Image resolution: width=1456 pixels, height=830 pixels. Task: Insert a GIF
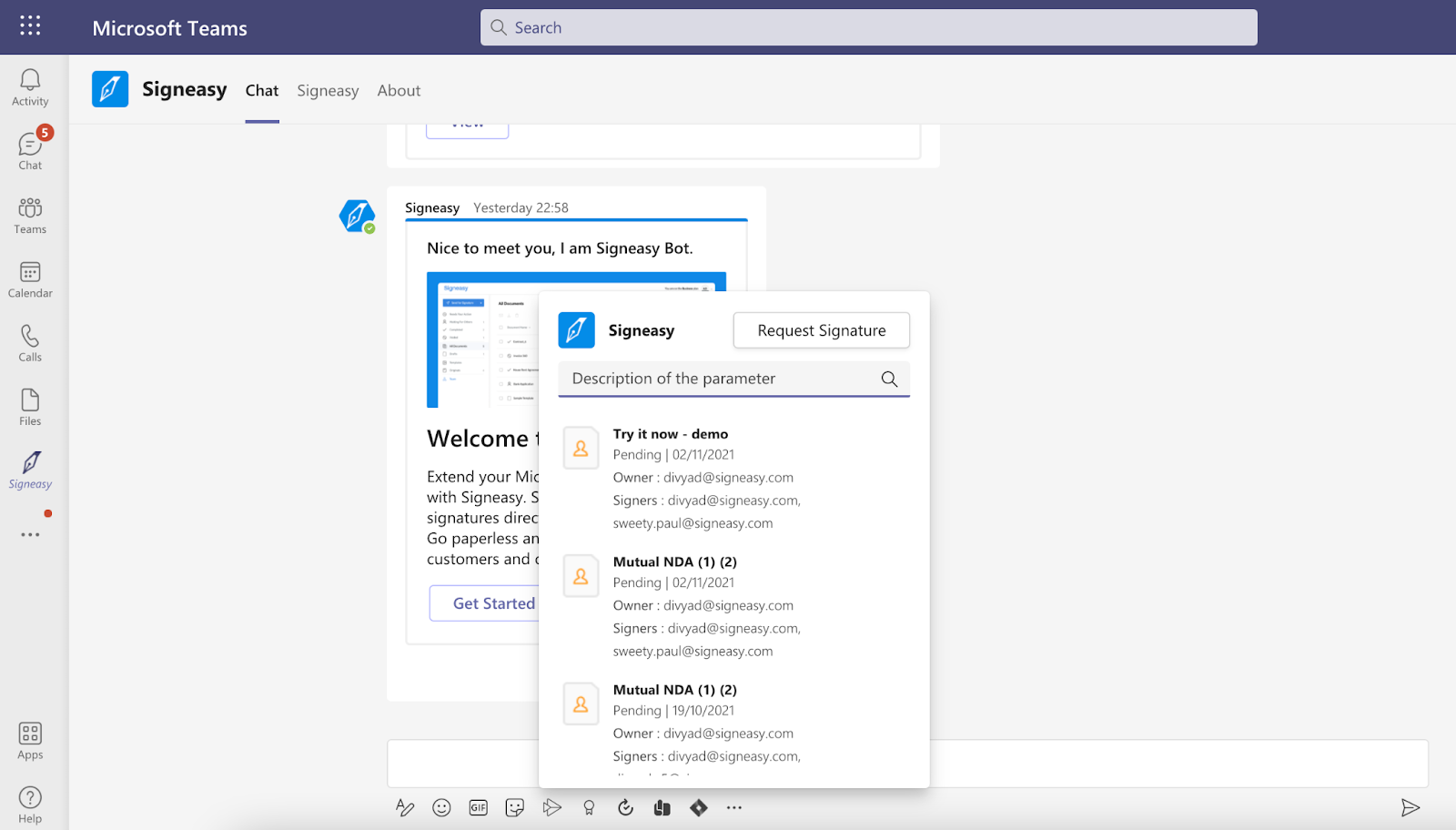[x=478, y=807]
